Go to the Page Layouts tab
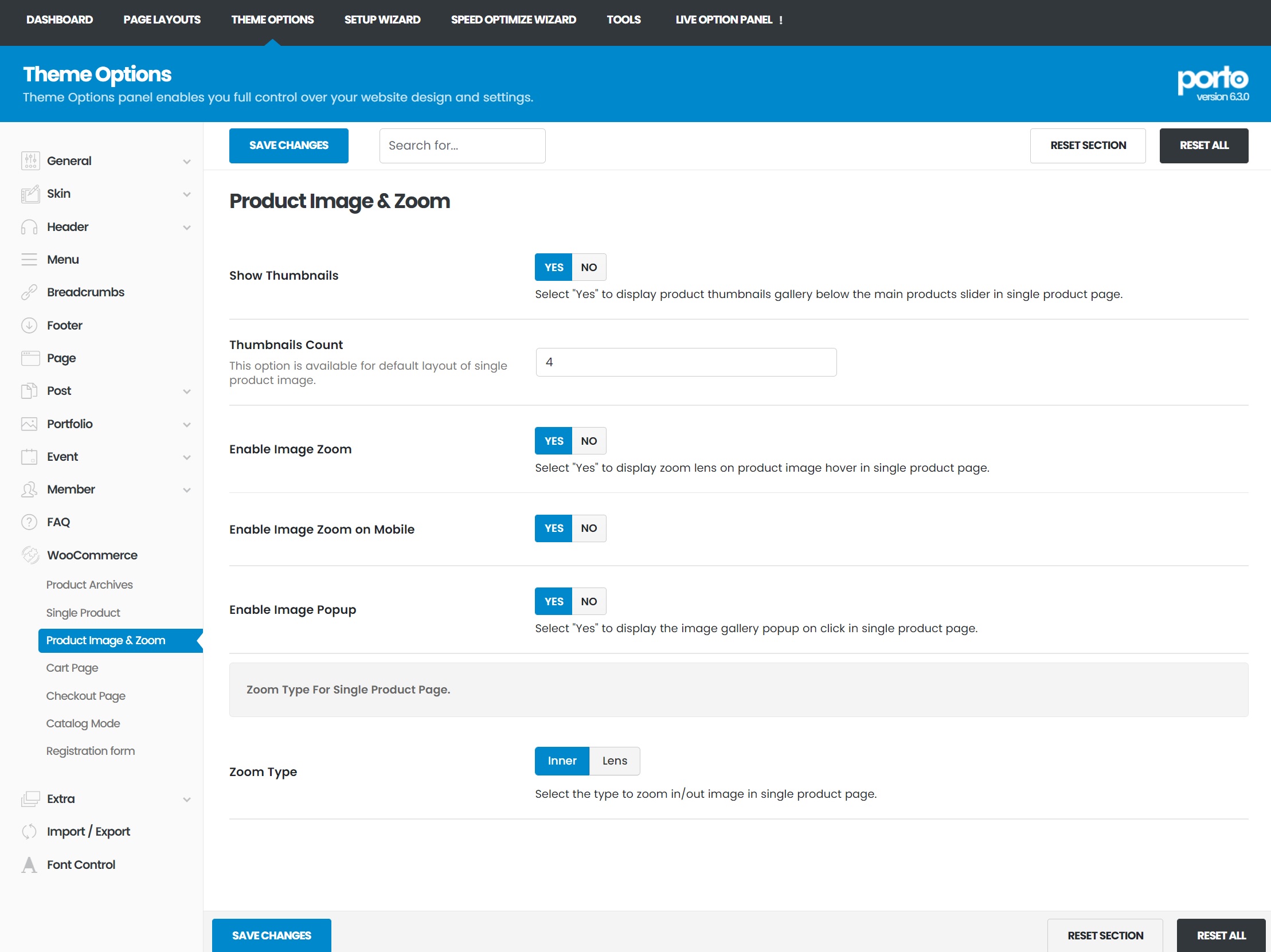The height and width of the screenshot is (952, 1271). pos(162,19)
